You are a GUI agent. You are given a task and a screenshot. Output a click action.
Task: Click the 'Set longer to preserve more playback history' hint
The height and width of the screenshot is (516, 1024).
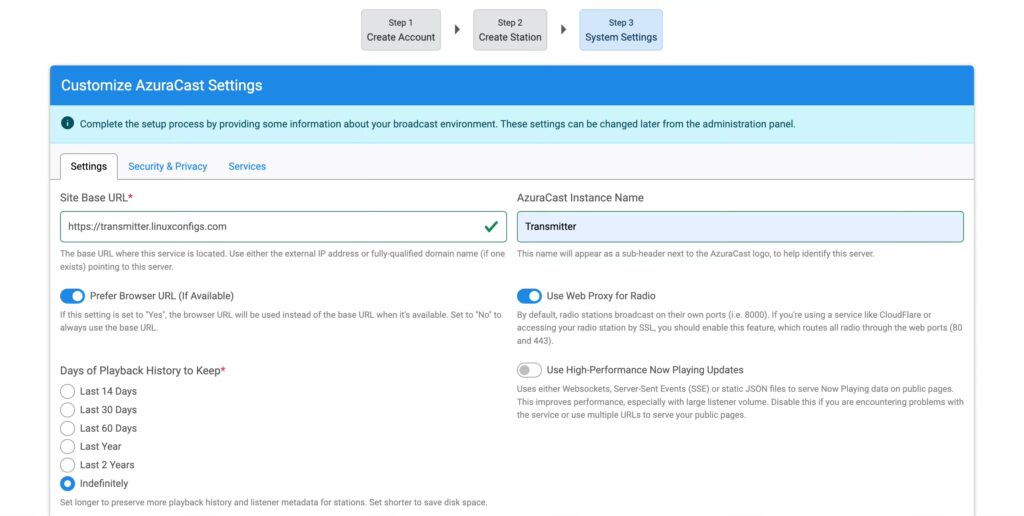(274, 502)
